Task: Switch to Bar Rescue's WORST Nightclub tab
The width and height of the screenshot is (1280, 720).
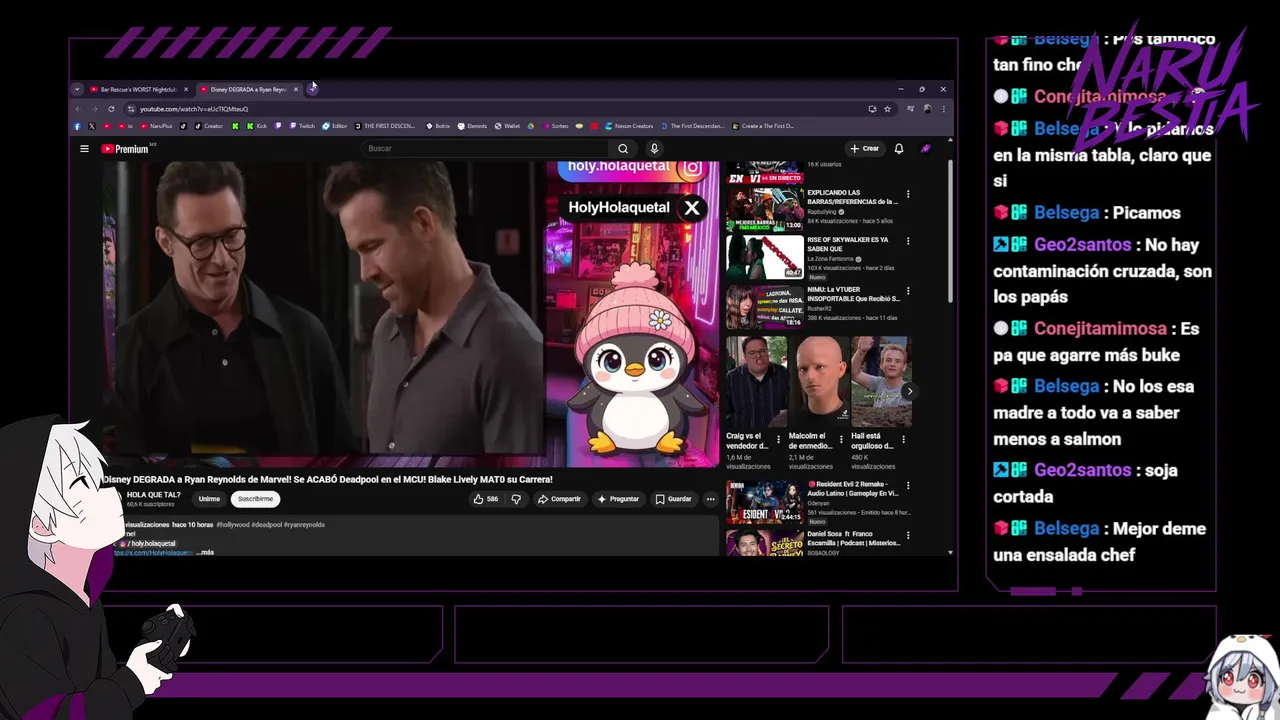Action: coord(137,89)
